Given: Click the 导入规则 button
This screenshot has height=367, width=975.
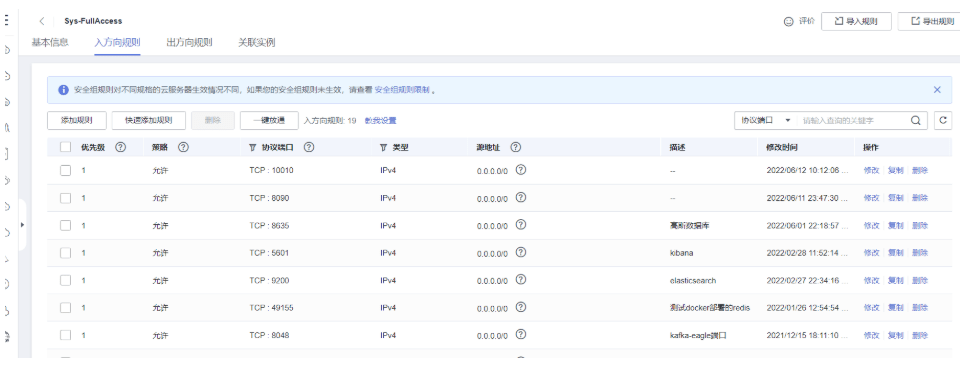Looking at the screenshot, I should [x=856, y=21].
